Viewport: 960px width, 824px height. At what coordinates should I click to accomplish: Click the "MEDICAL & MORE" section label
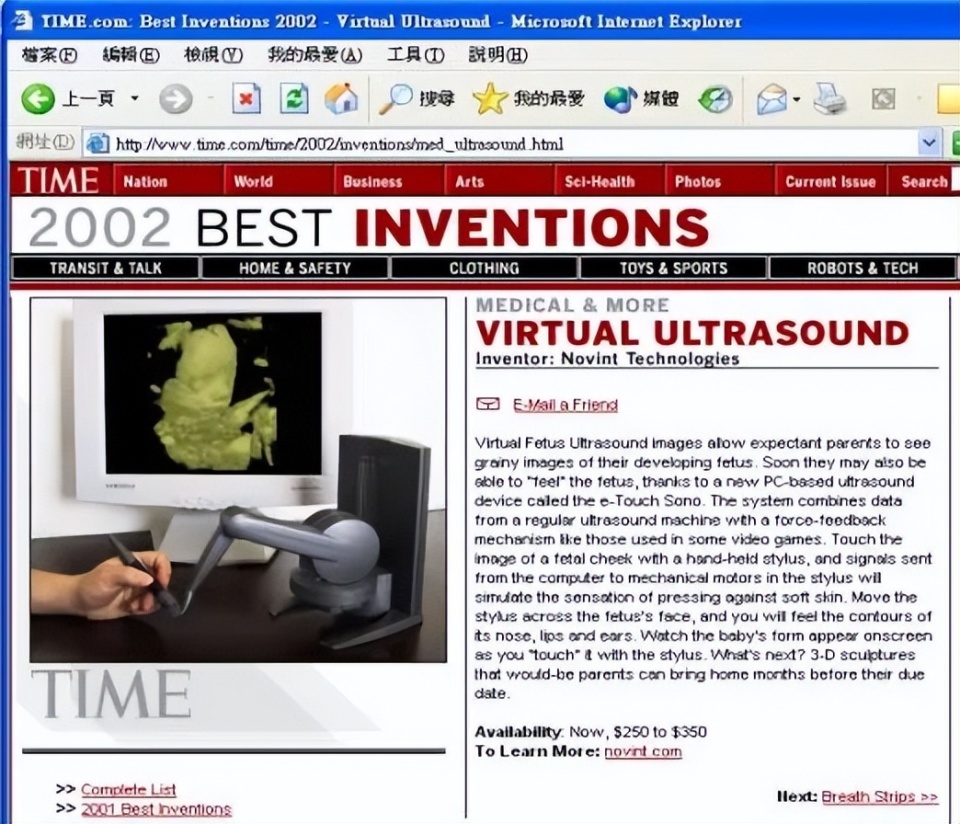point(572,305)
